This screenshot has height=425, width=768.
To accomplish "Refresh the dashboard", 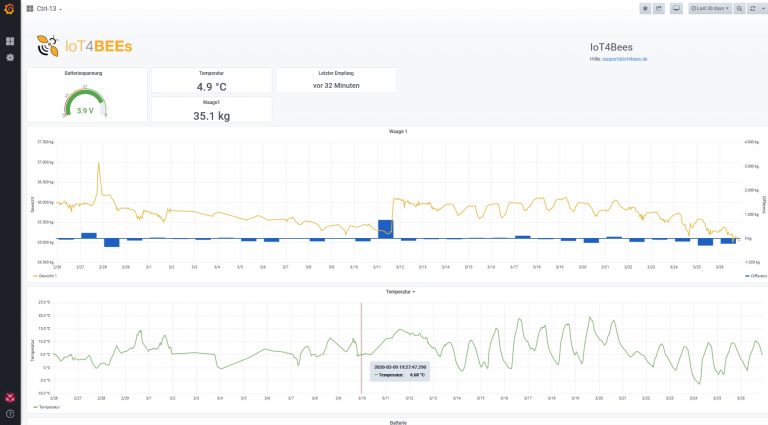I will pyautogui.click(x=753, y=8).
